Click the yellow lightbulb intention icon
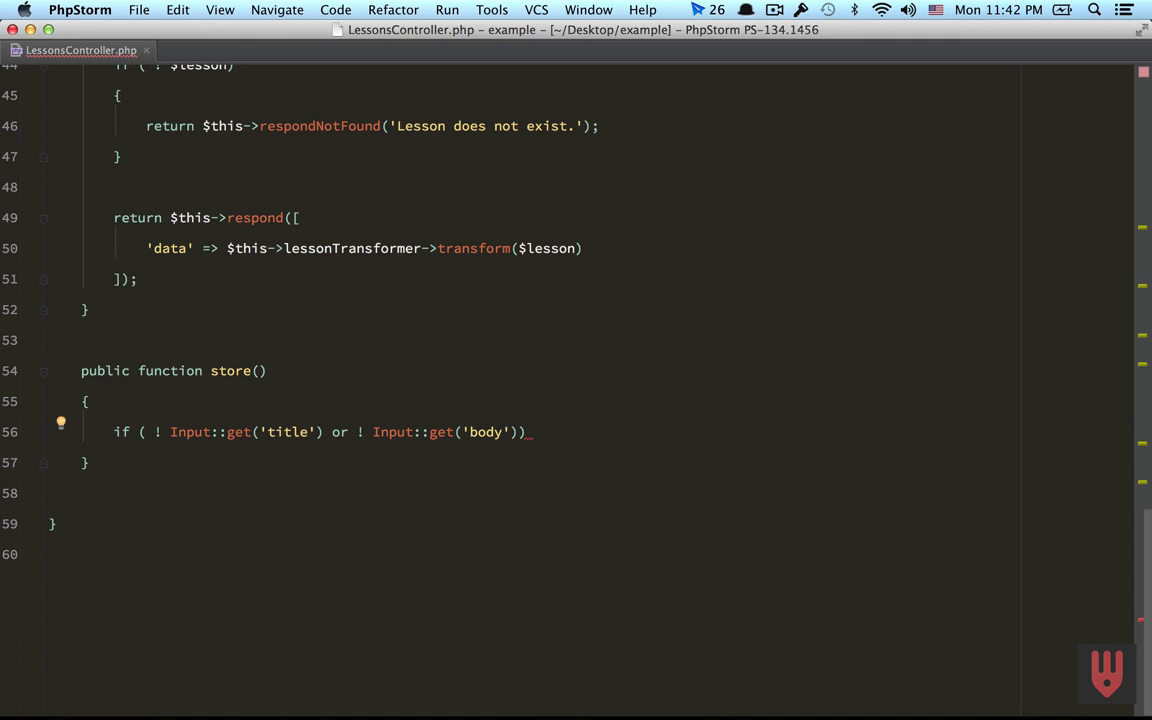Viewport: 1152px width, 720px height. [x=61, y=422]
